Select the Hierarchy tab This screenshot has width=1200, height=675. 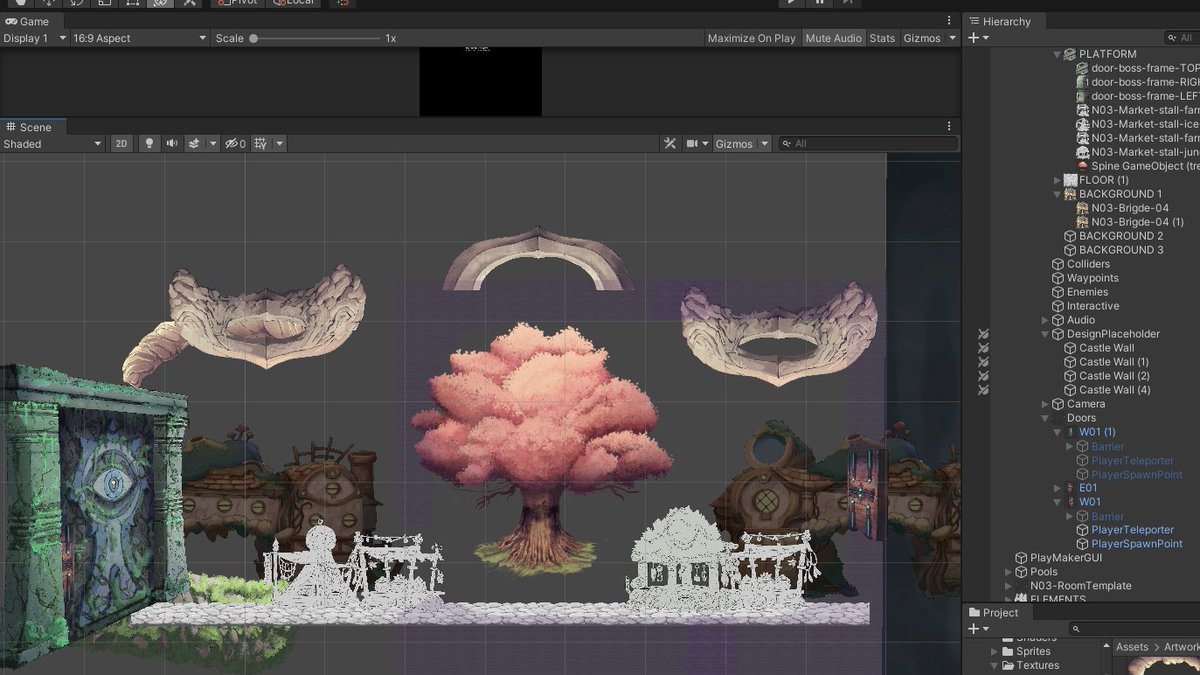coord(1005,21)
